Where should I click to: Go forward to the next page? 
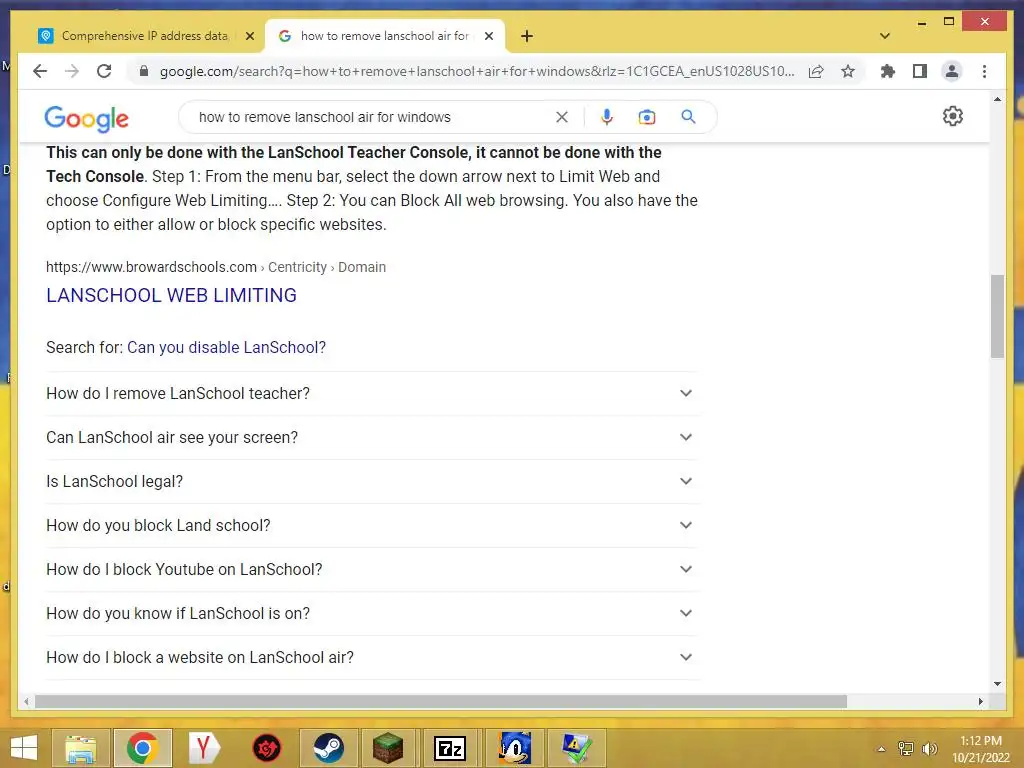[x=72, y=71]
